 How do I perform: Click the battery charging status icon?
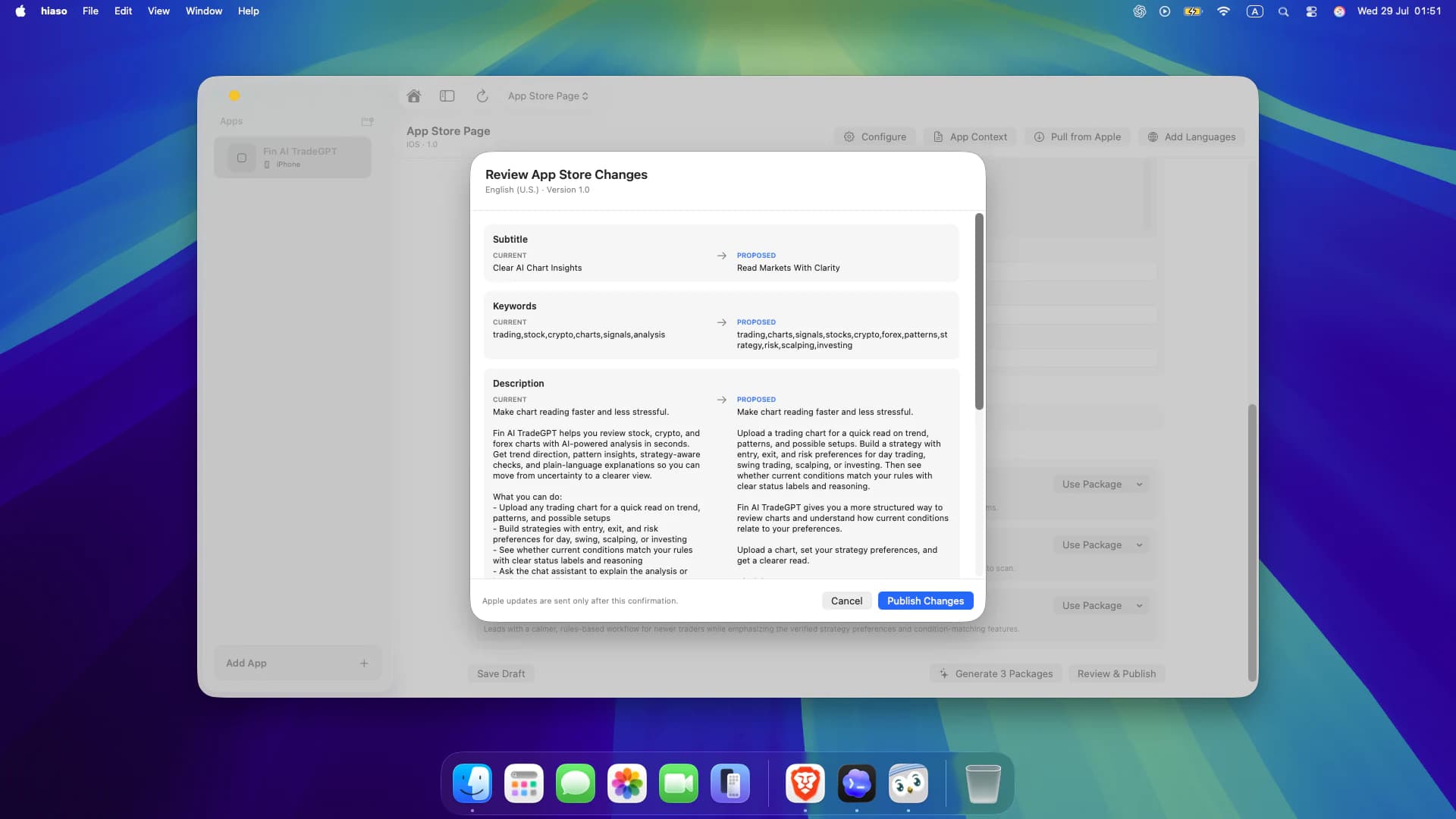click(1193, 11)
